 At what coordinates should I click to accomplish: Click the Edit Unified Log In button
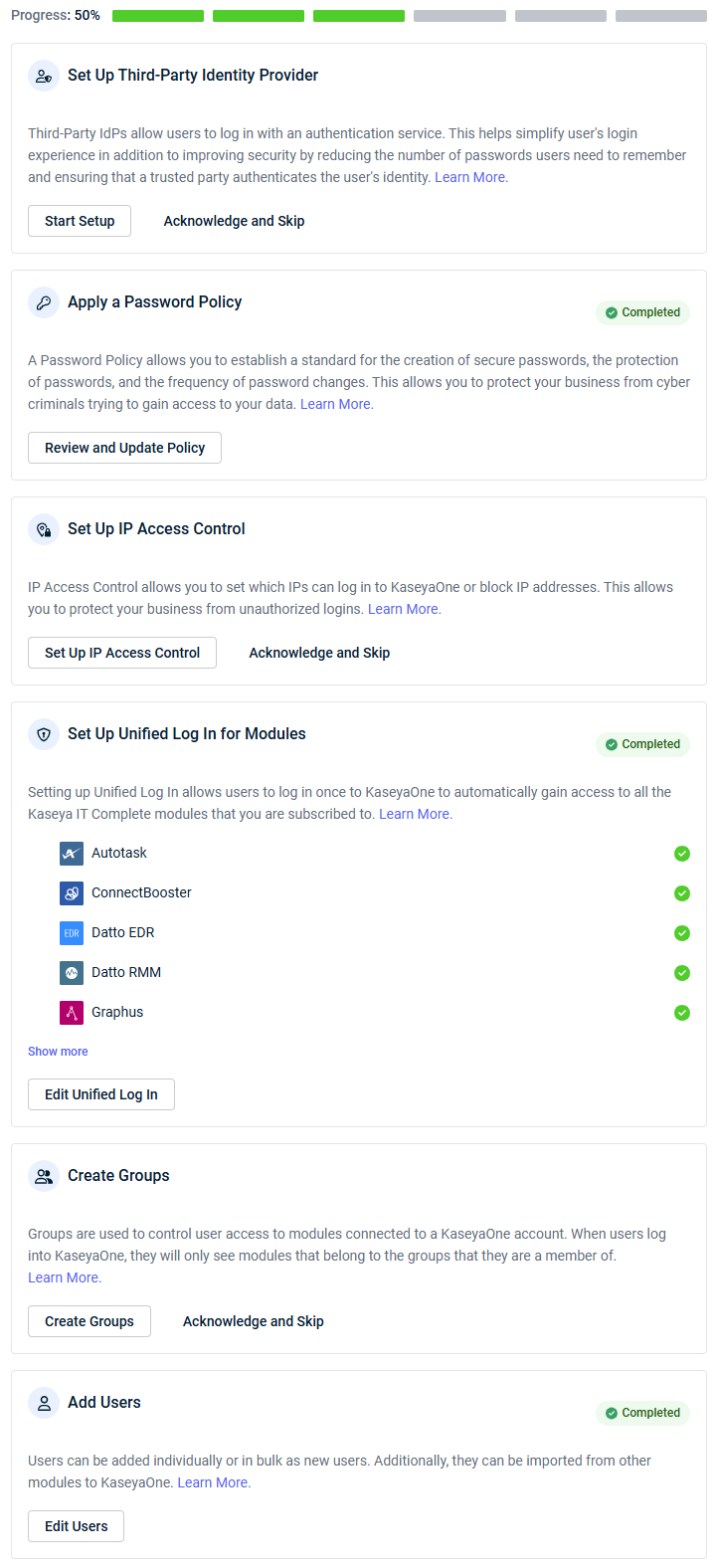[101, 1094]
